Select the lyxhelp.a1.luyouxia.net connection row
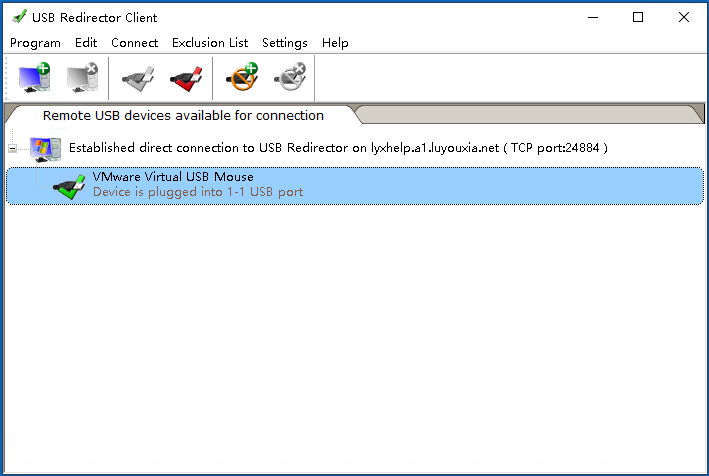 click(338, 148)
